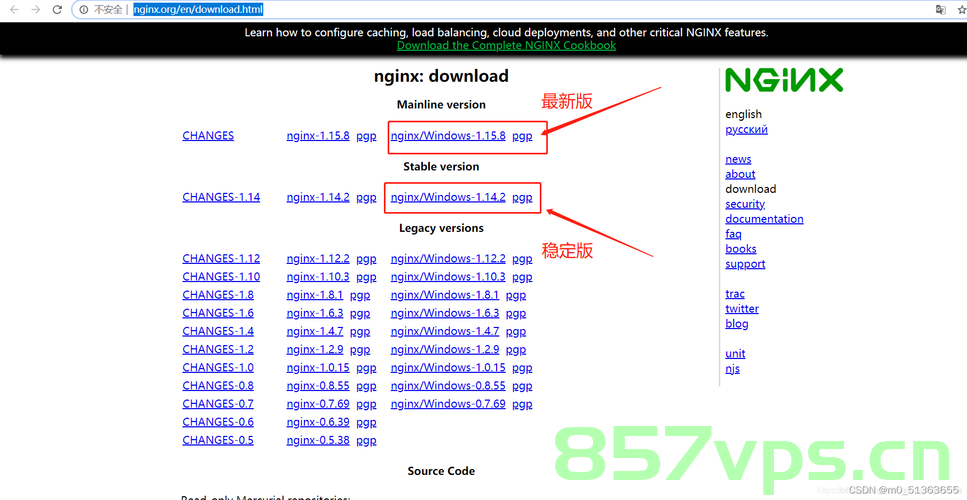
Task: Open CHANGES-1.10 link
Action: click(221, 277)
